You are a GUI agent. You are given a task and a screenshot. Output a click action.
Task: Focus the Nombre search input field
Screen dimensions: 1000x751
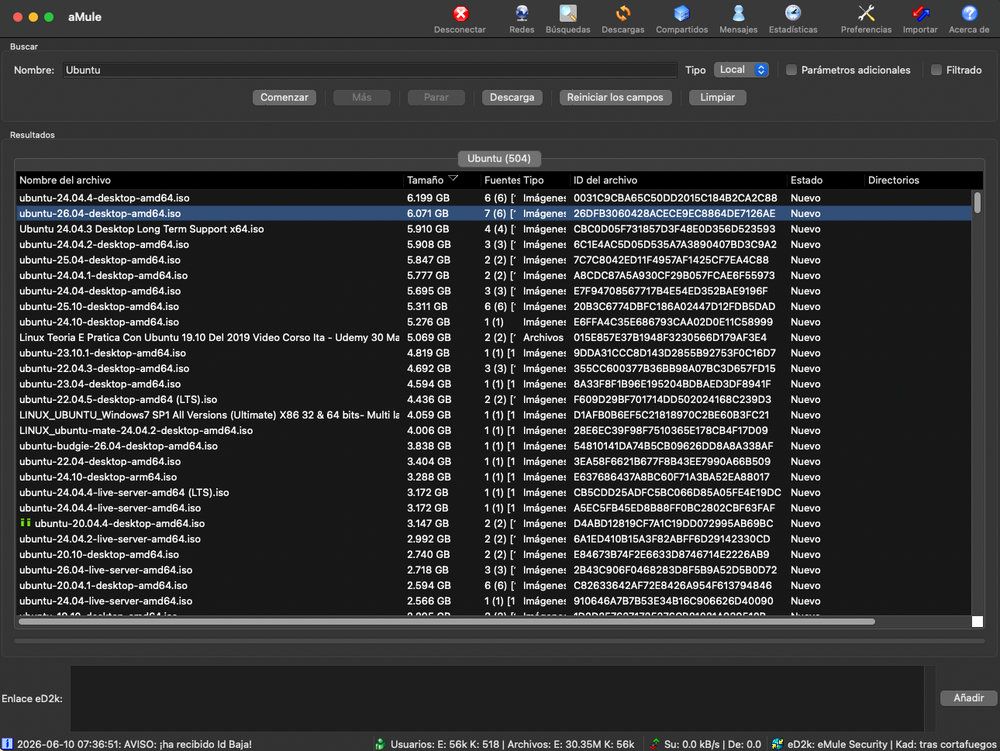tap(370, 70)
